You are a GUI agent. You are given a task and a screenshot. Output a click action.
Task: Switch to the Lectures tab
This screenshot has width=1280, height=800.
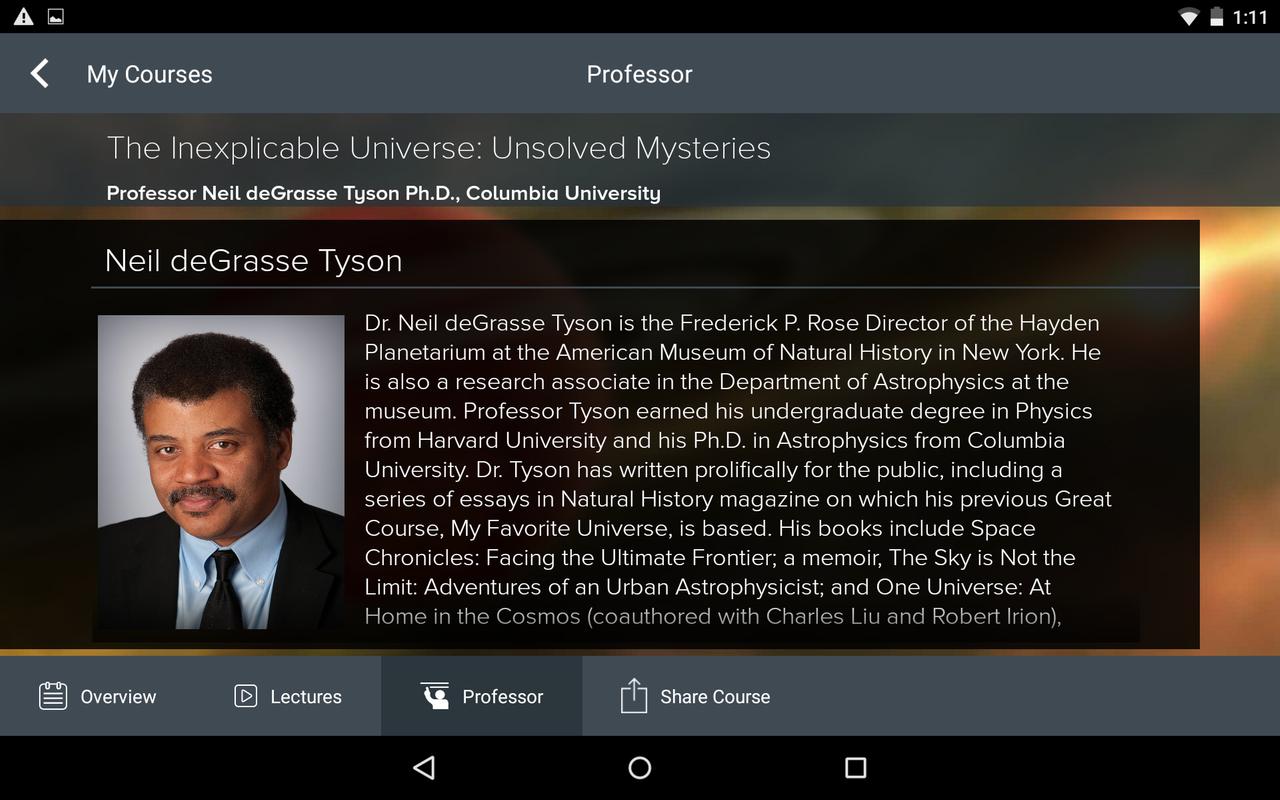tap(287, 696)
